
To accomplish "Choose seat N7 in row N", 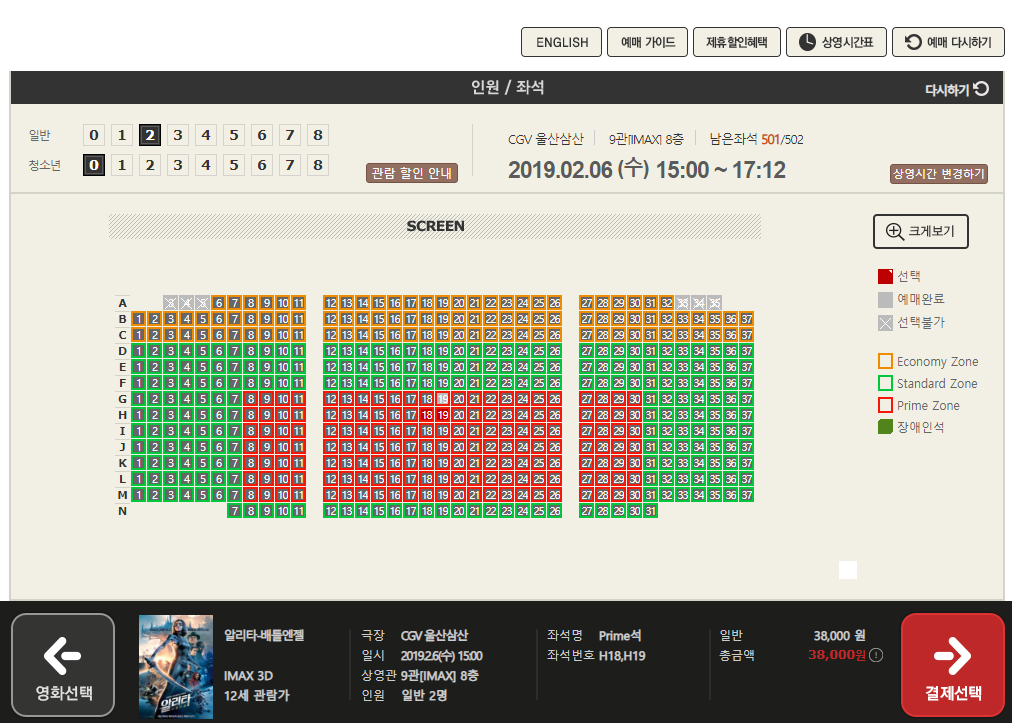I will (235, 511).
